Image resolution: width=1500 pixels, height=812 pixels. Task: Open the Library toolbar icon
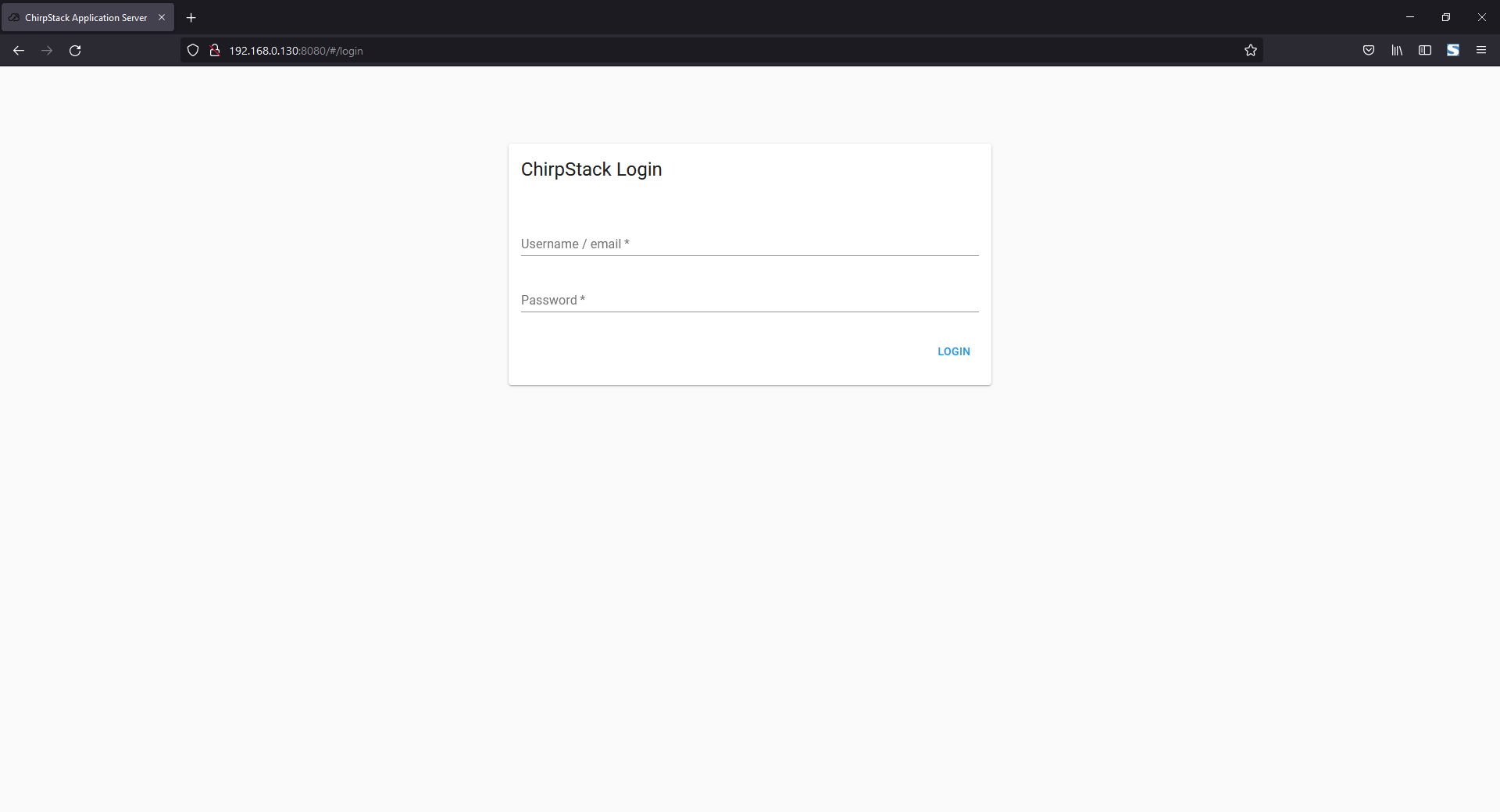tap(1397, 50)
